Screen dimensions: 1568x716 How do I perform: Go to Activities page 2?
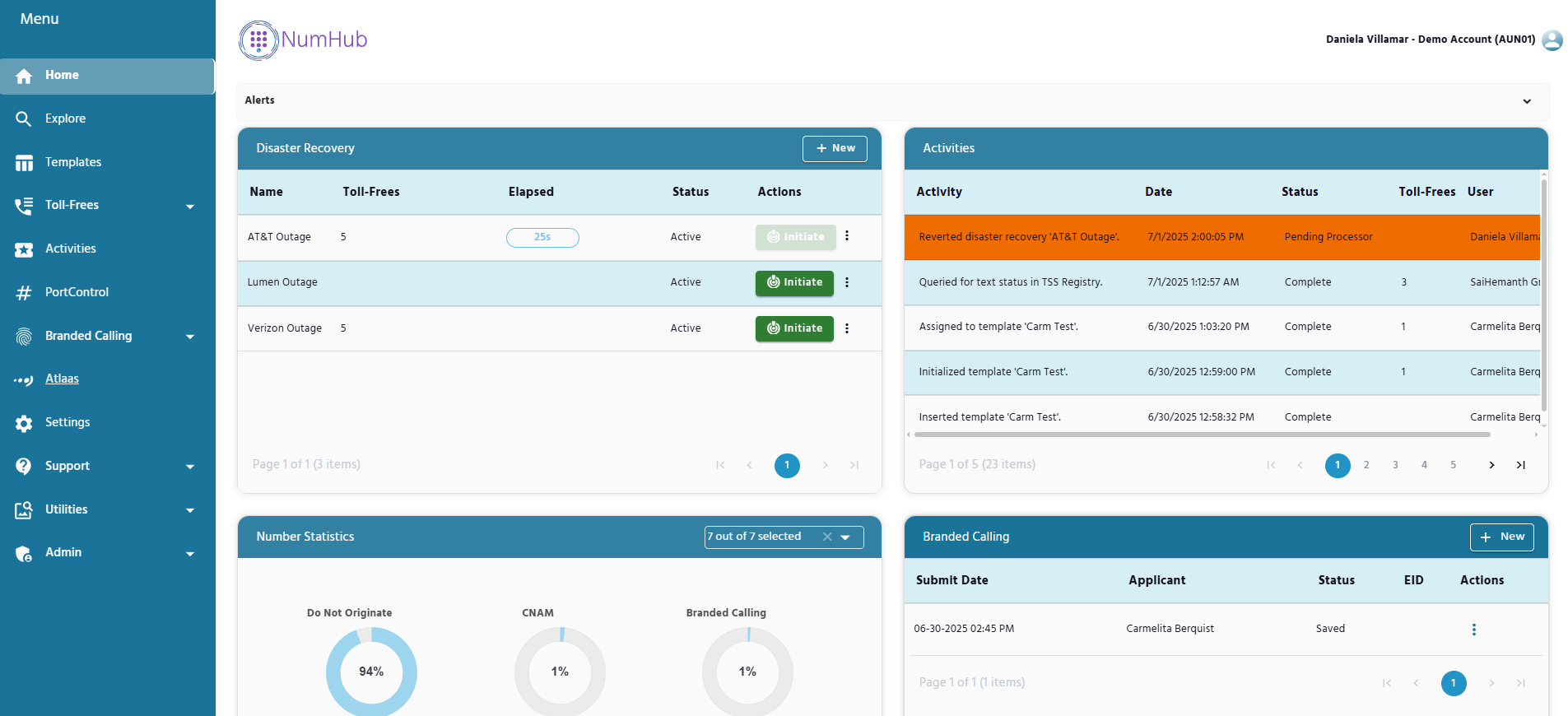[1366, 465]
